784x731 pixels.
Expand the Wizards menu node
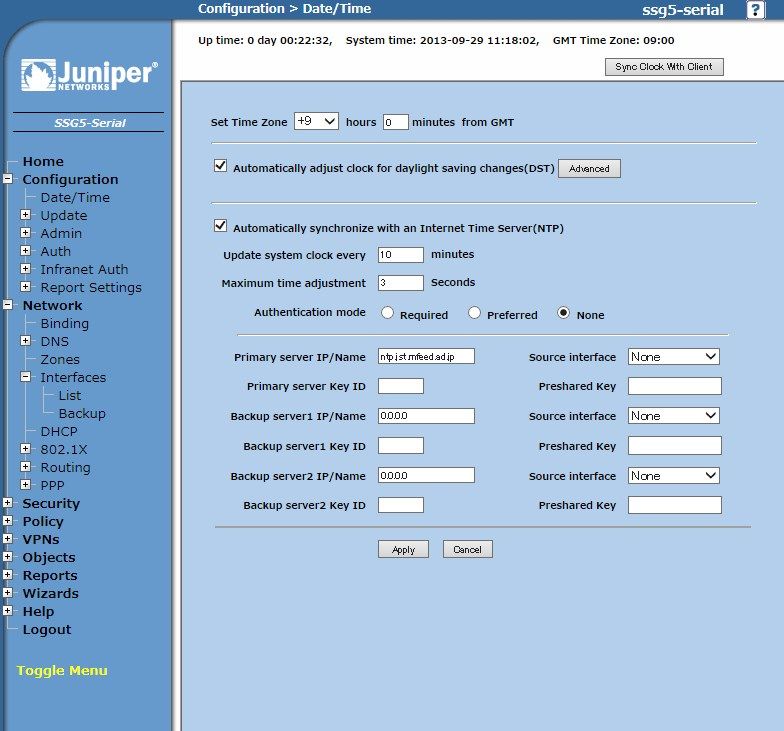[8, 592]
